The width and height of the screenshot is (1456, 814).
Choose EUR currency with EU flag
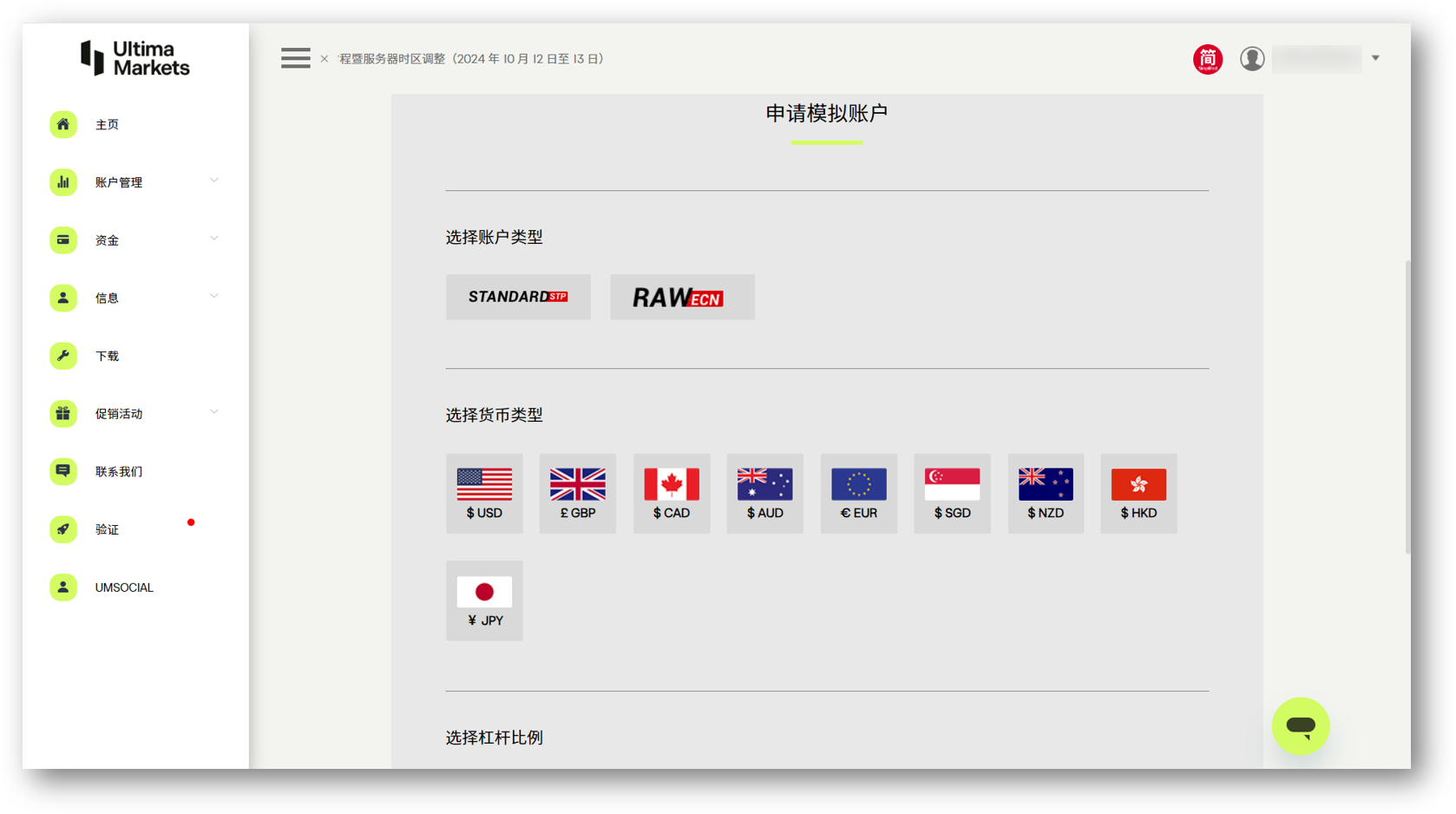point(859,493)
